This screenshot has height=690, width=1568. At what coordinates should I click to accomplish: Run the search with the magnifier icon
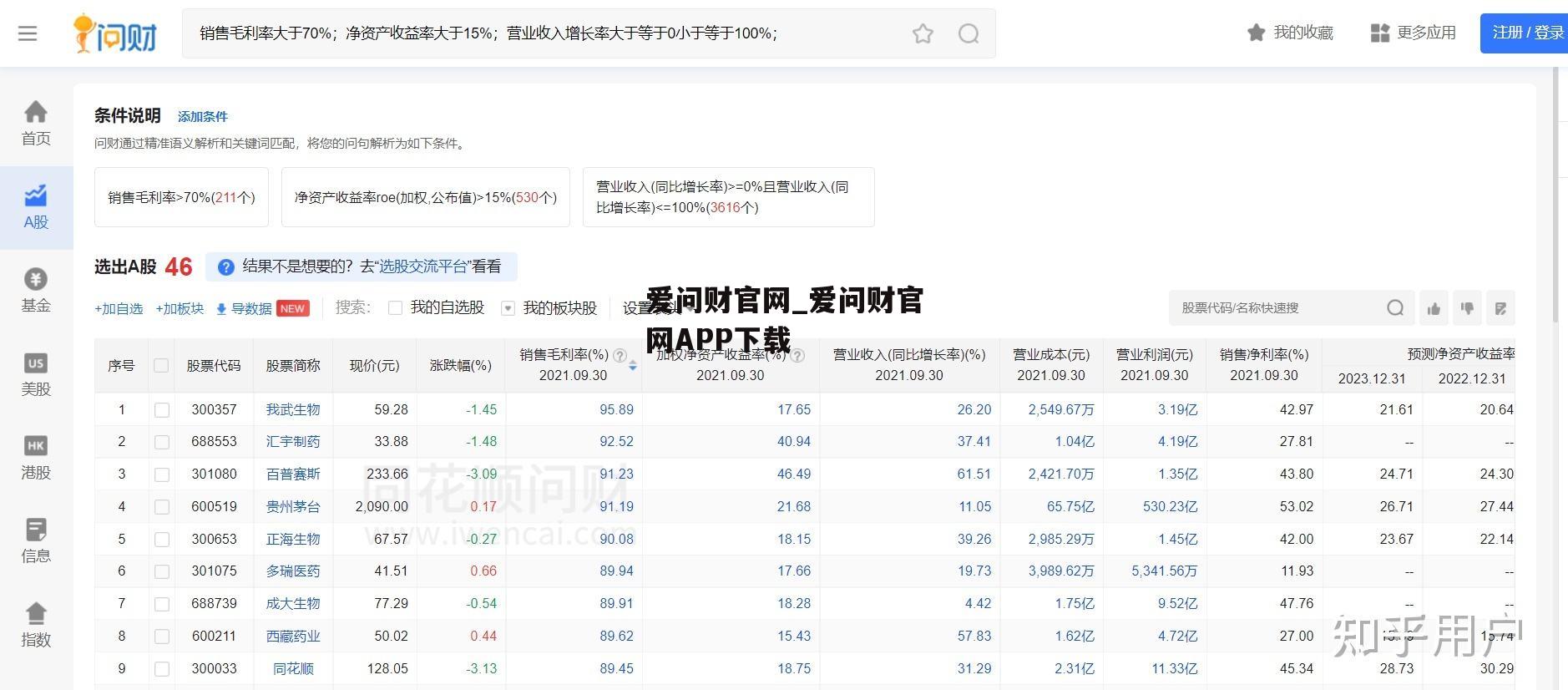(969, 33)
